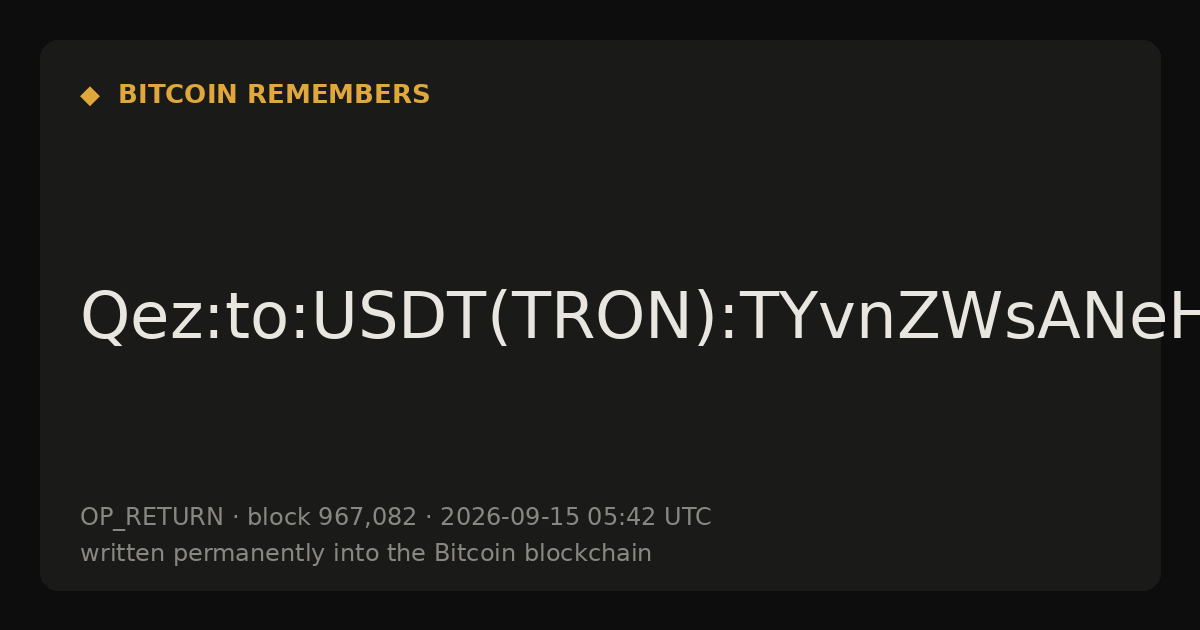Select the word REMEMBERS in header

point(338,95)
